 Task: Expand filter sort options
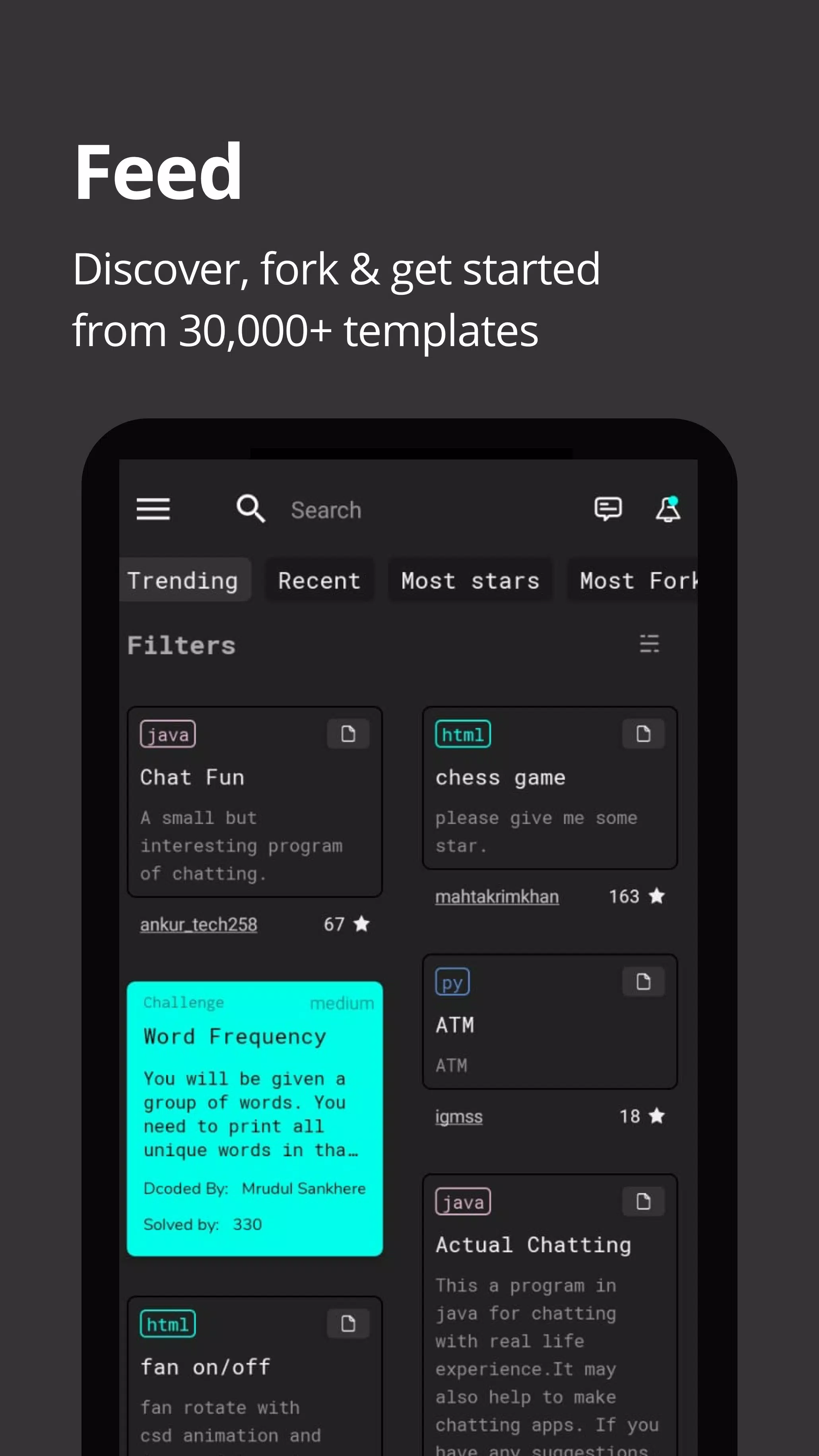click(x=651, y=644)
